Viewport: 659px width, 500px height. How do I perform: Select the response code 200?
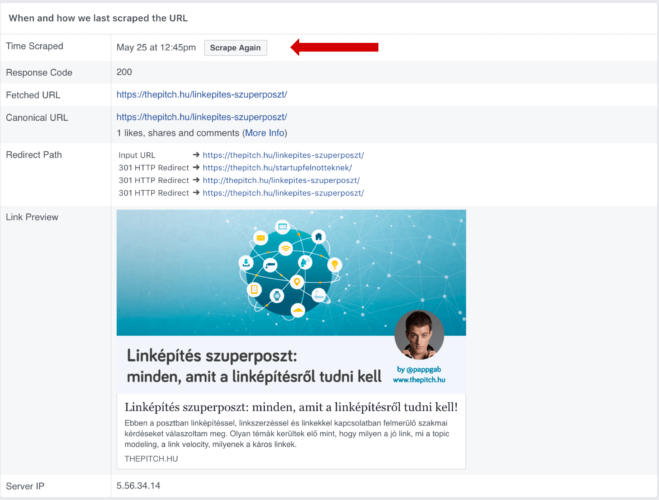pos(124,72)
